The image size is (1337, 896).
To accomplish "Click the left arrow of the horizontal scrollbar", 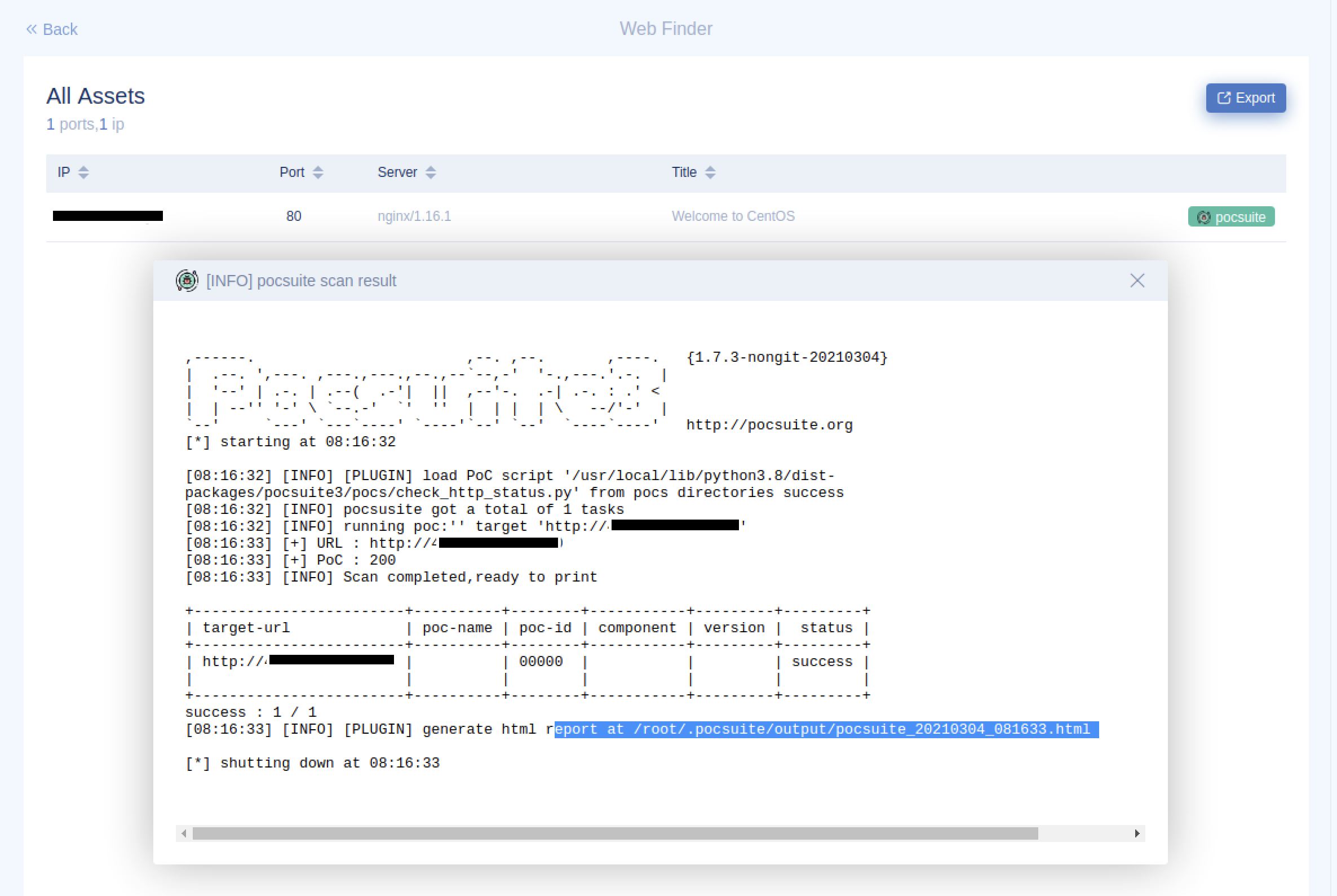I will click(x=184, y=833).
